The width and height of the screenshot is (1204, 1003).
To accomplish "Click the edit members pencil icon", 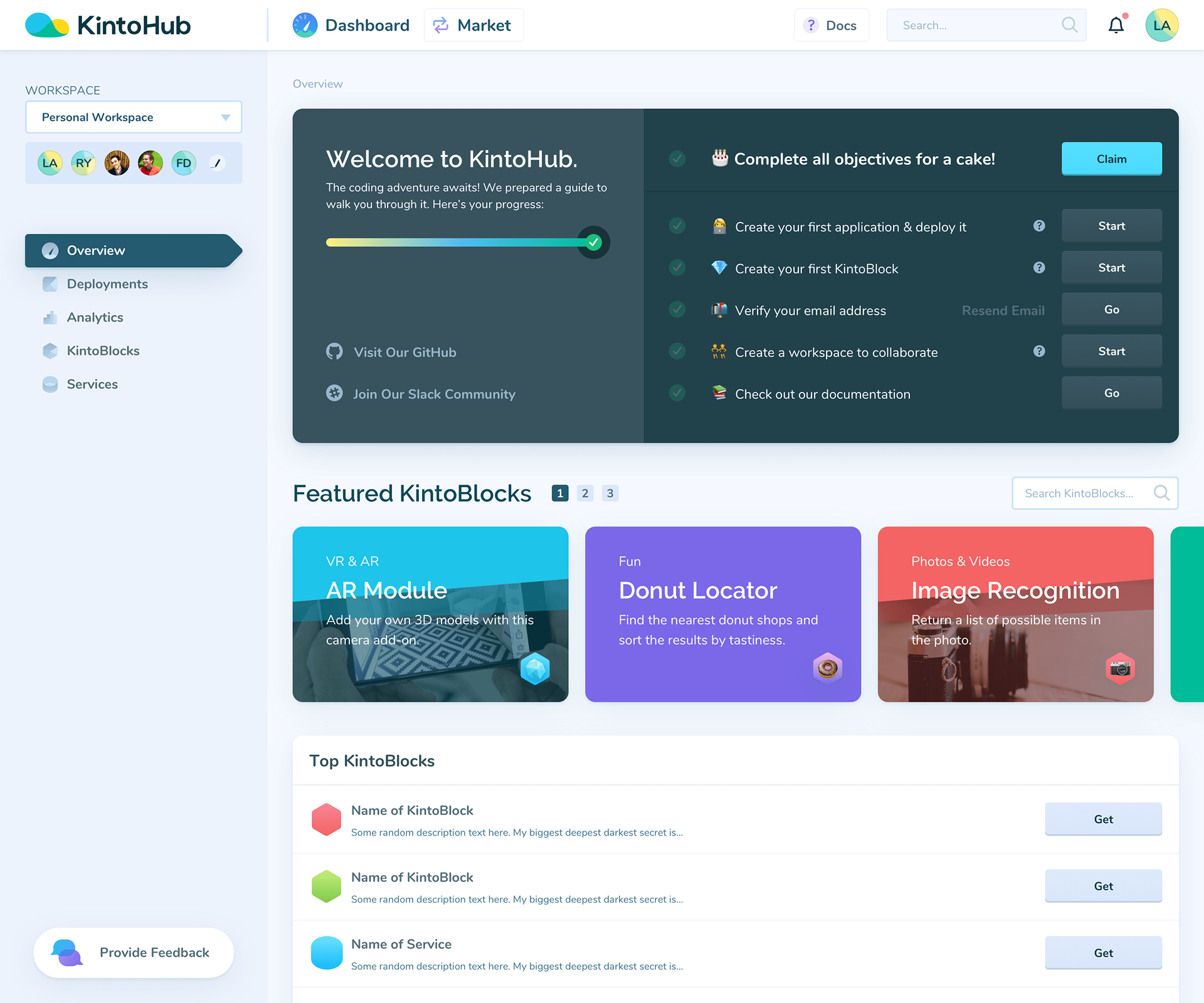I will pos(217,163).
